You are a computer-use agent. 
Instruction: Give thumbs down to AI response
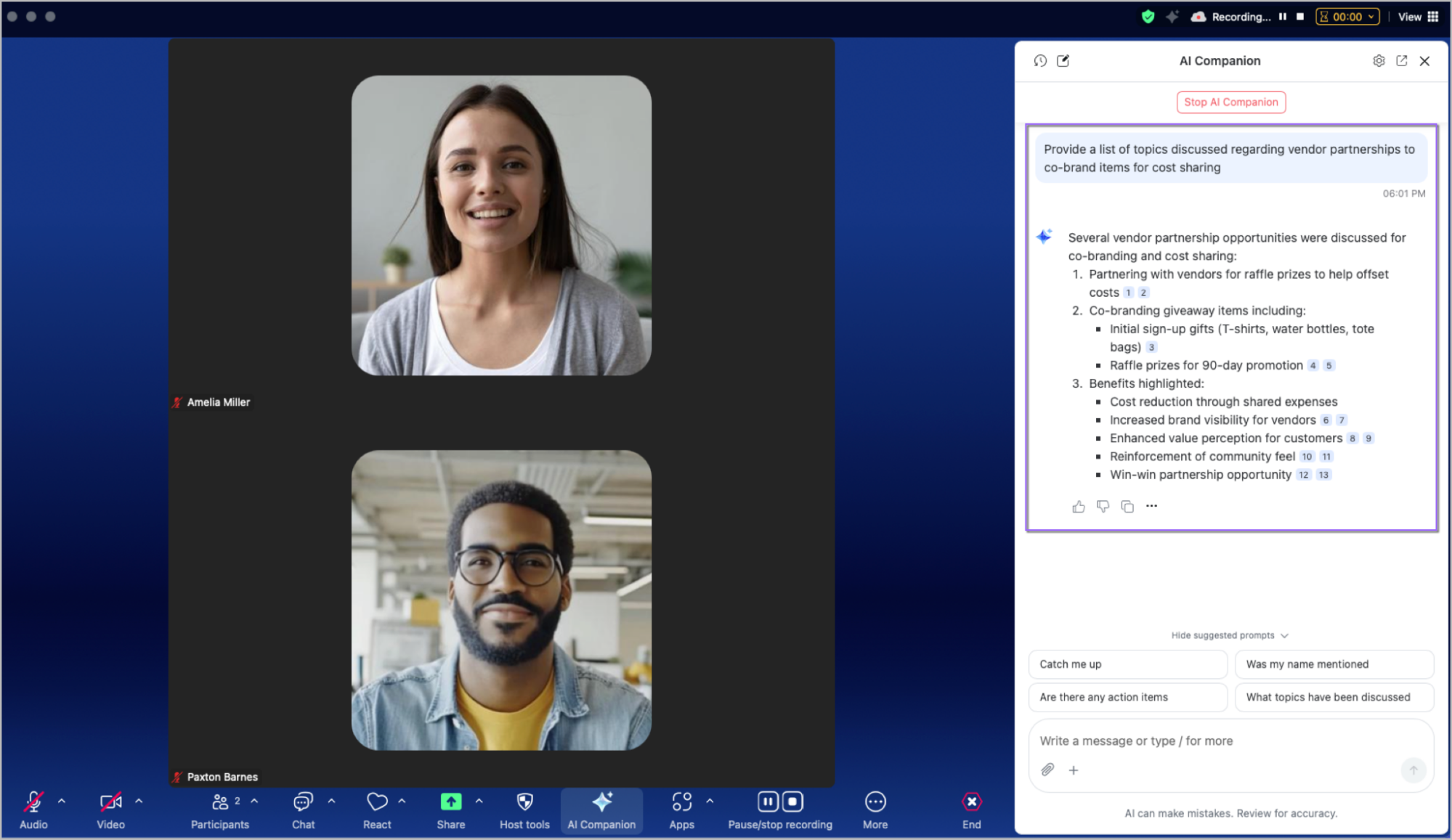click(1103, 507)
